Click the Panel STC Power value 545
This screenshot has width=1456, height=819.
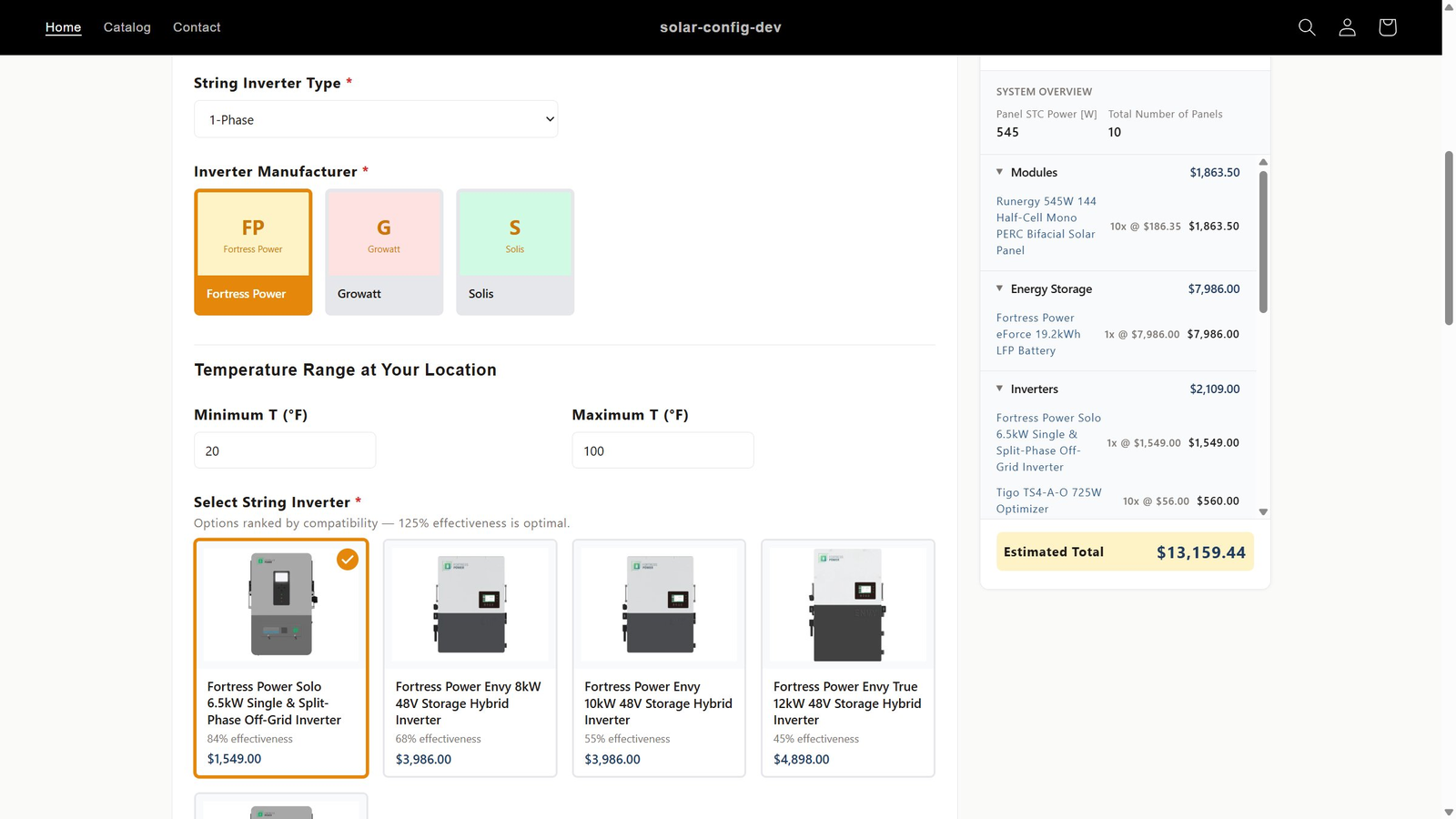1007,132
